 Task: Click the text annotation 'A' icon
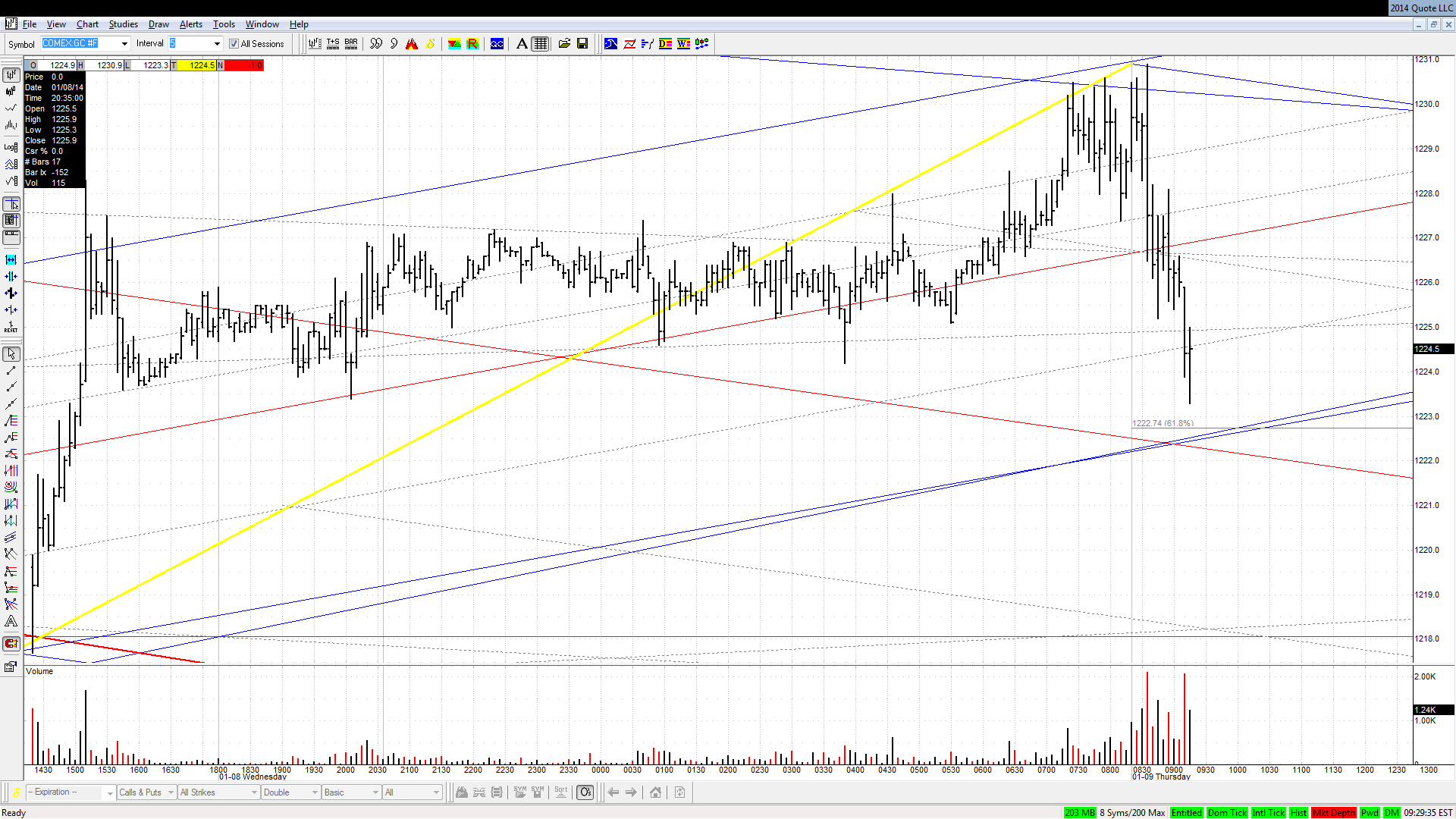tap(522, 44)
